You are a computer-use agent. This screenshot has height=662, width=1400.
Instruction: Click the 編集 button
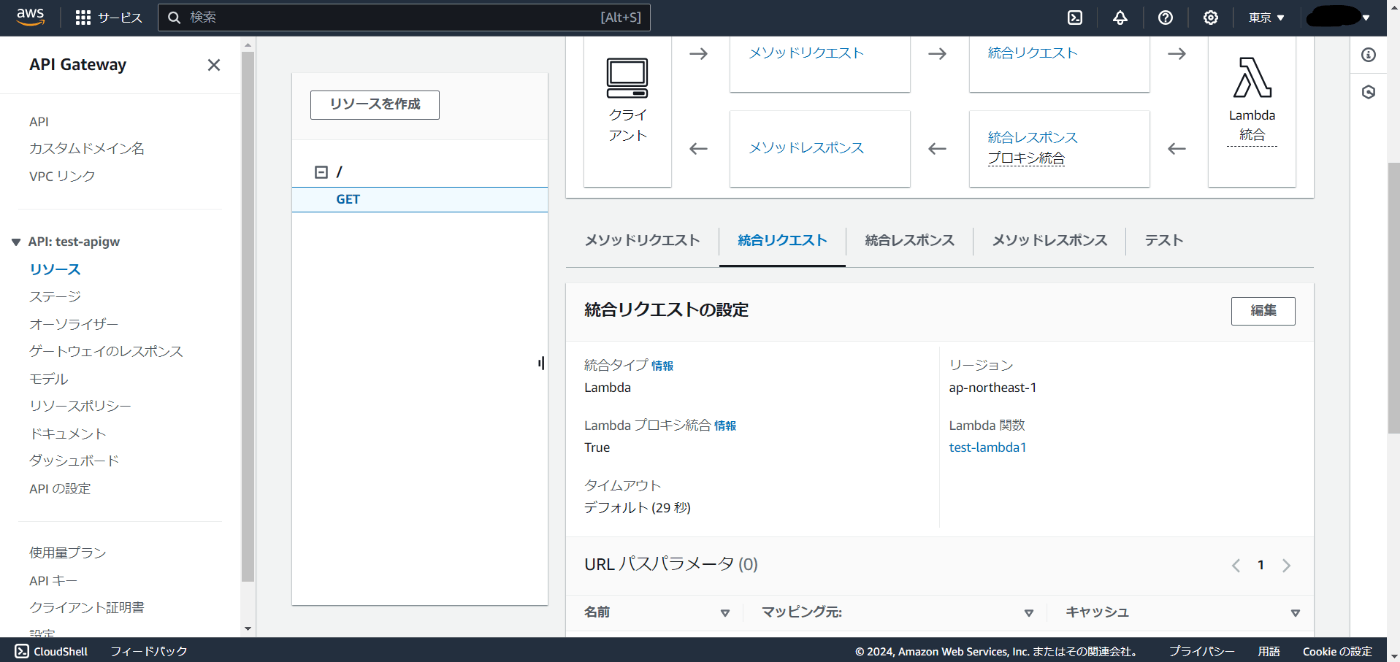[x=1263, y=311]
